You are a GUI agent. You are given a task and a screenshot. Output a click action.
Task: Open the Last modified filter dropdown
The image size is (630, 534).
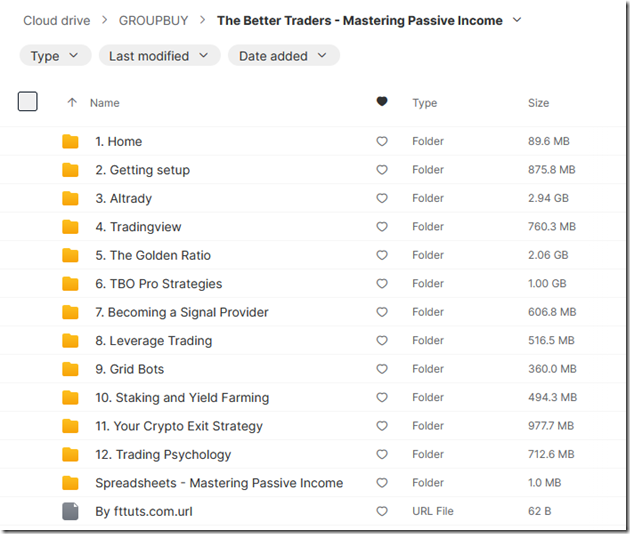click(160, 55)
